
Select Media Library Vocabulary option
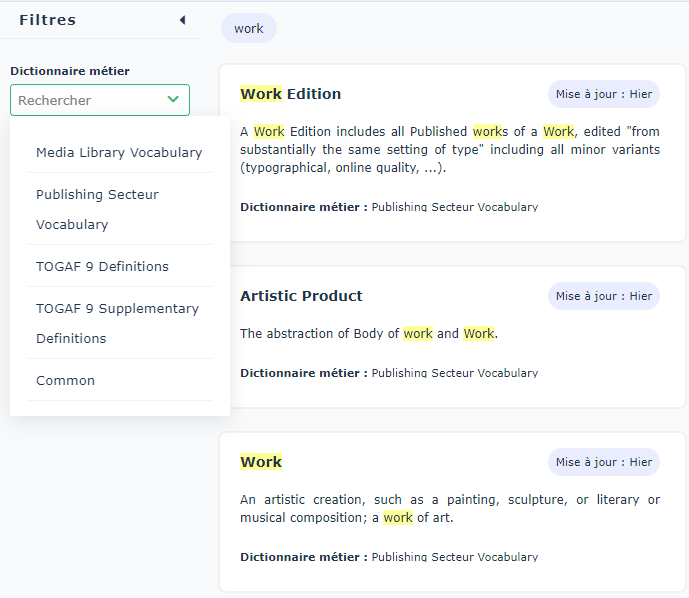[119, 152]
